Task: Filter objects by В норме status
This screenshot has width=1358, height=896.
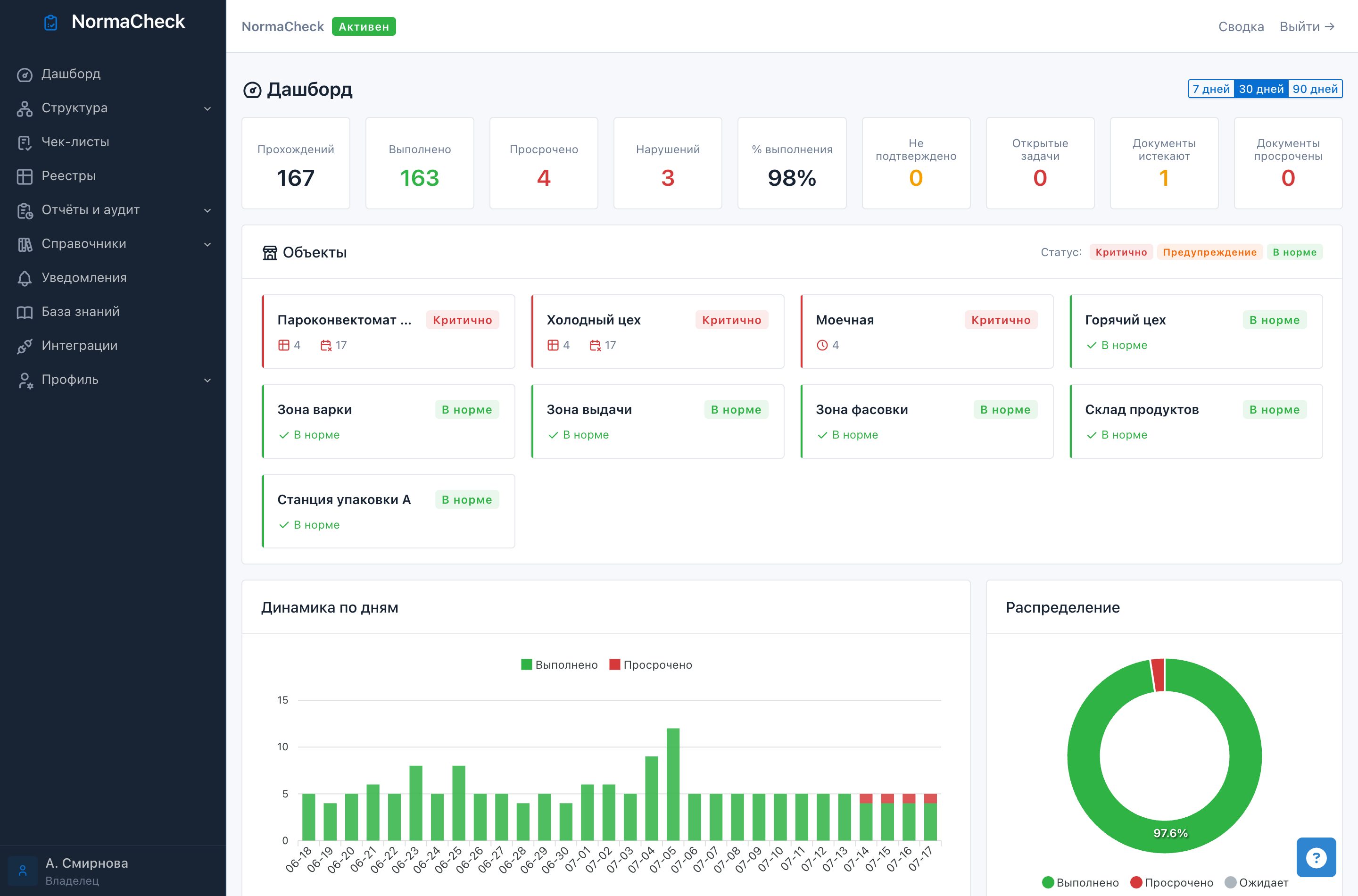Action: (x=1295, y=253)
